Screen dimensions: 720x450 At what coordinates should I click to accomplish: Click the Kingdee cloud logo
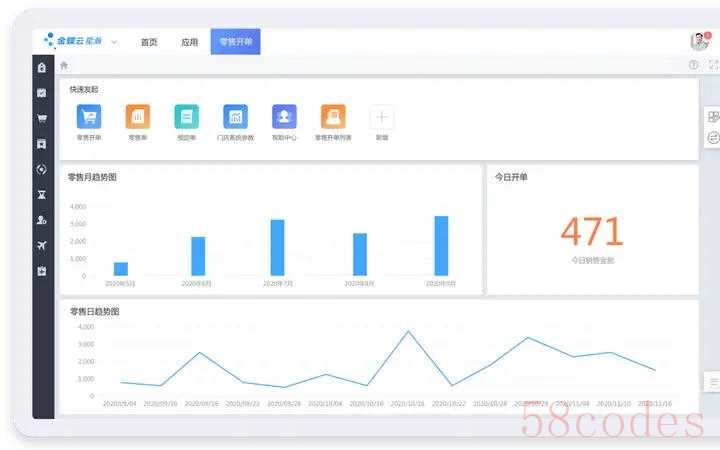[x=73, y=40]
